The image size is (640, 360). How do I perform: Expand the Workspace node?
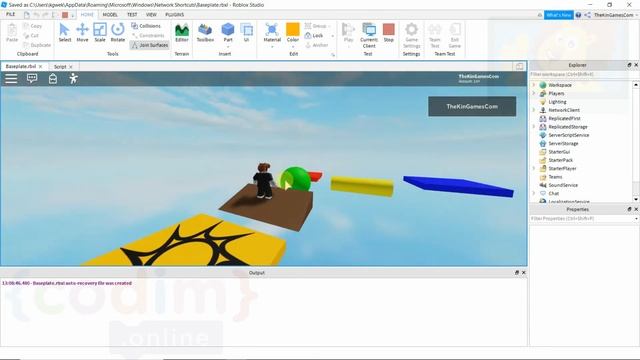pyautogui.click(x=533, y=85)
